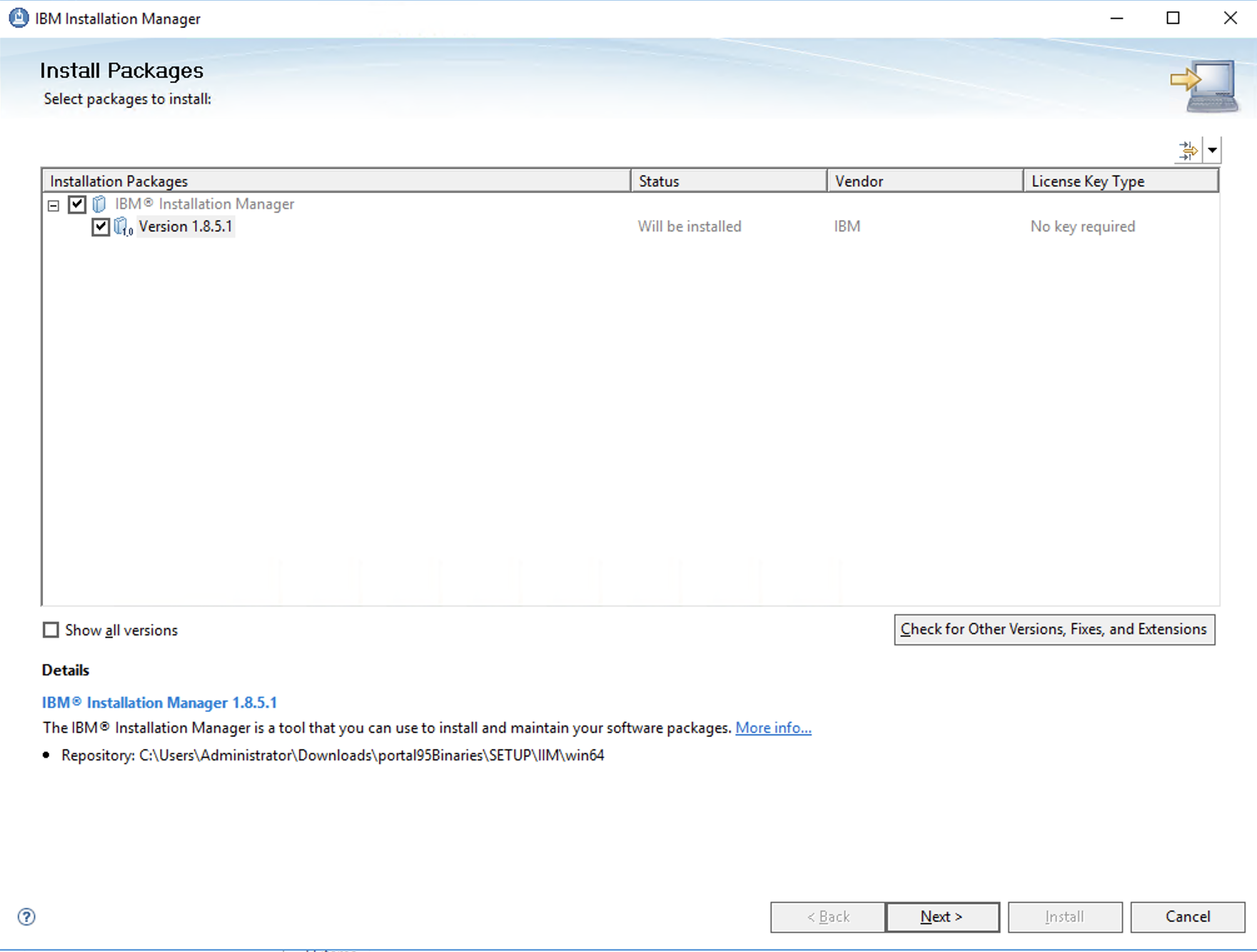Image resolution: width=1257 pixels, height=952 pixels.
Task: Click the help question mark icon
Action: click(x=26, y=916)
